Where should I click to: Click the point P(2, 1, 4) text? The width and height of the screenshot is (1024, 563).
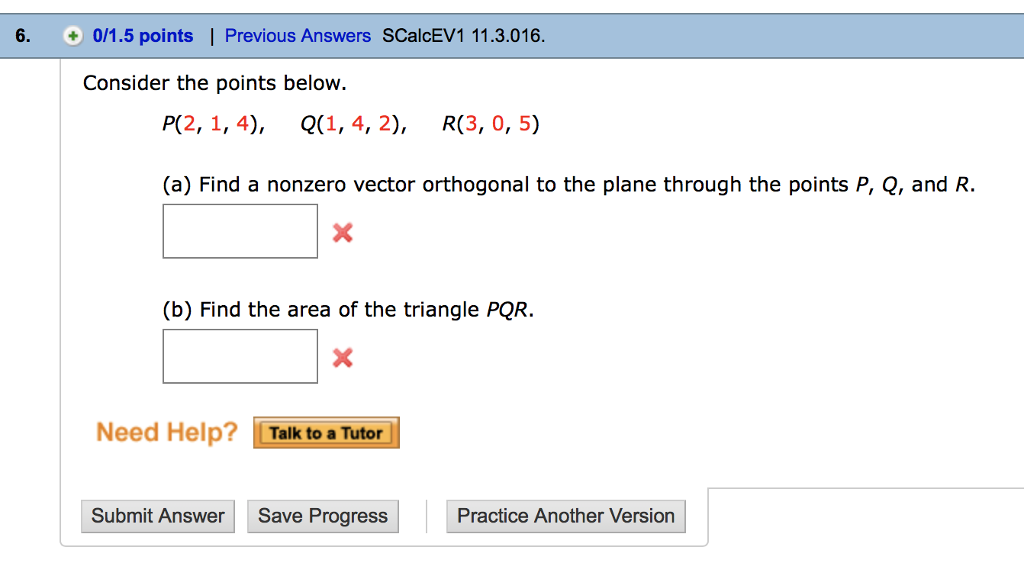(214, 123)
